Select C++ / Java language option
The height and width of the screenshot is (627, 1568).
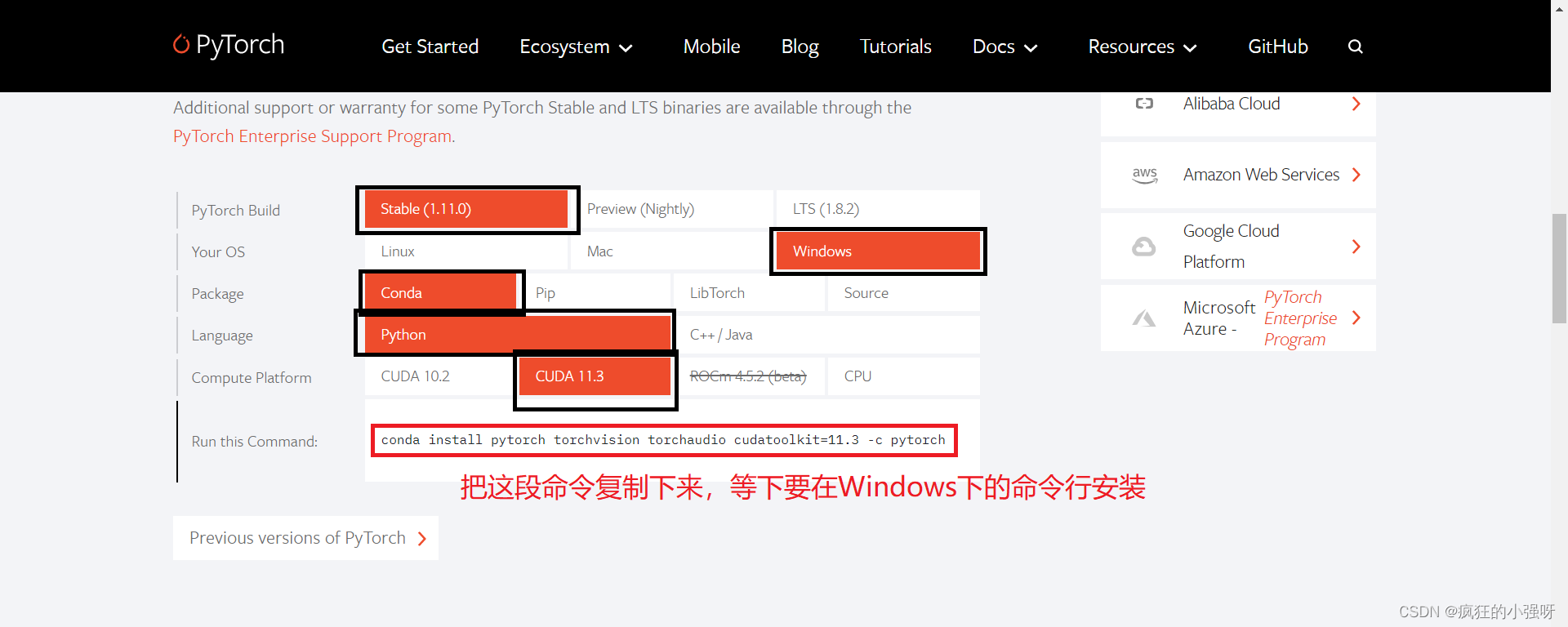[x=826, y=335]
